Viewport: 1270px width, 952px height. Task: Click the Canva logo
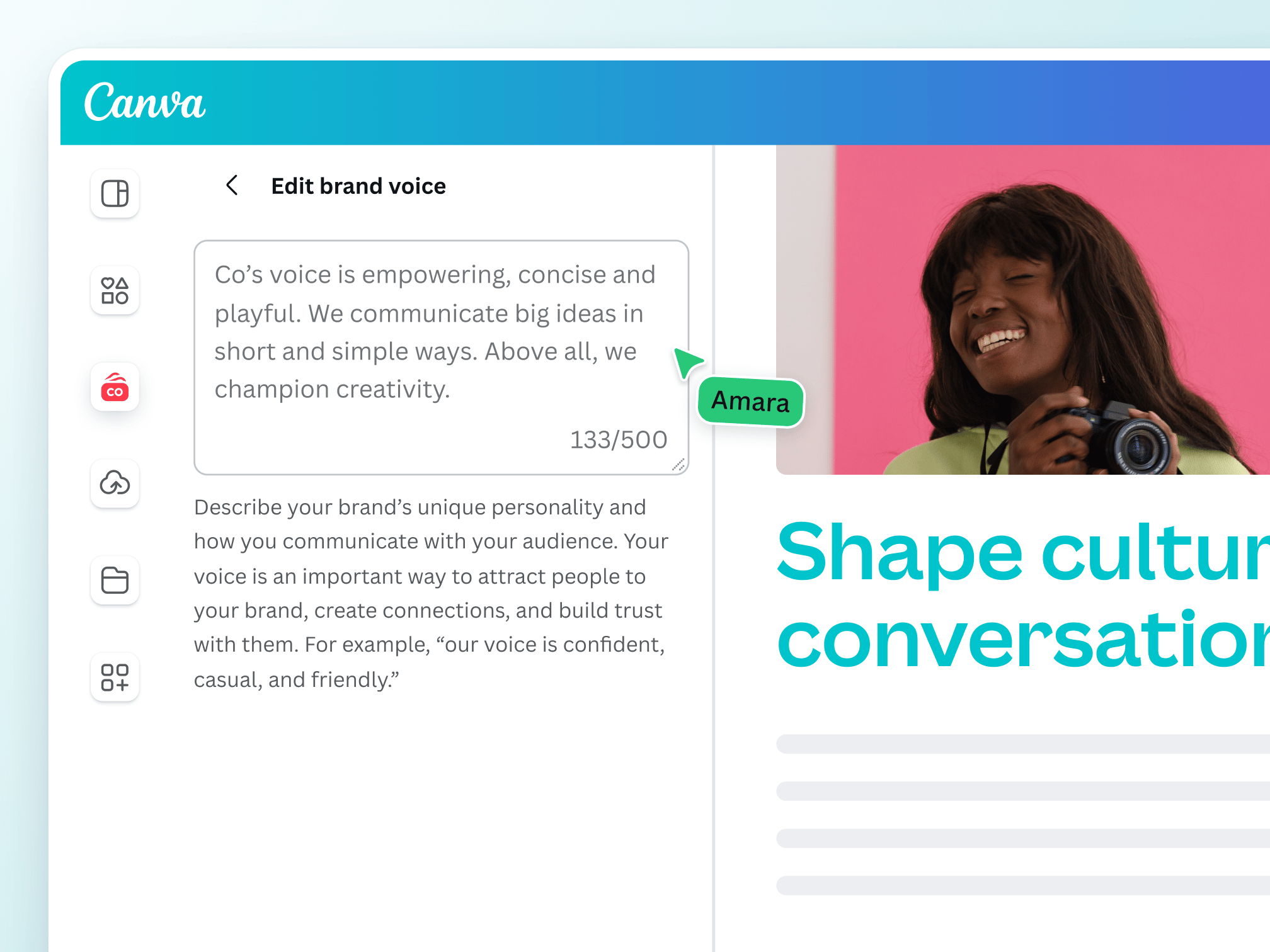coord(145,103)
